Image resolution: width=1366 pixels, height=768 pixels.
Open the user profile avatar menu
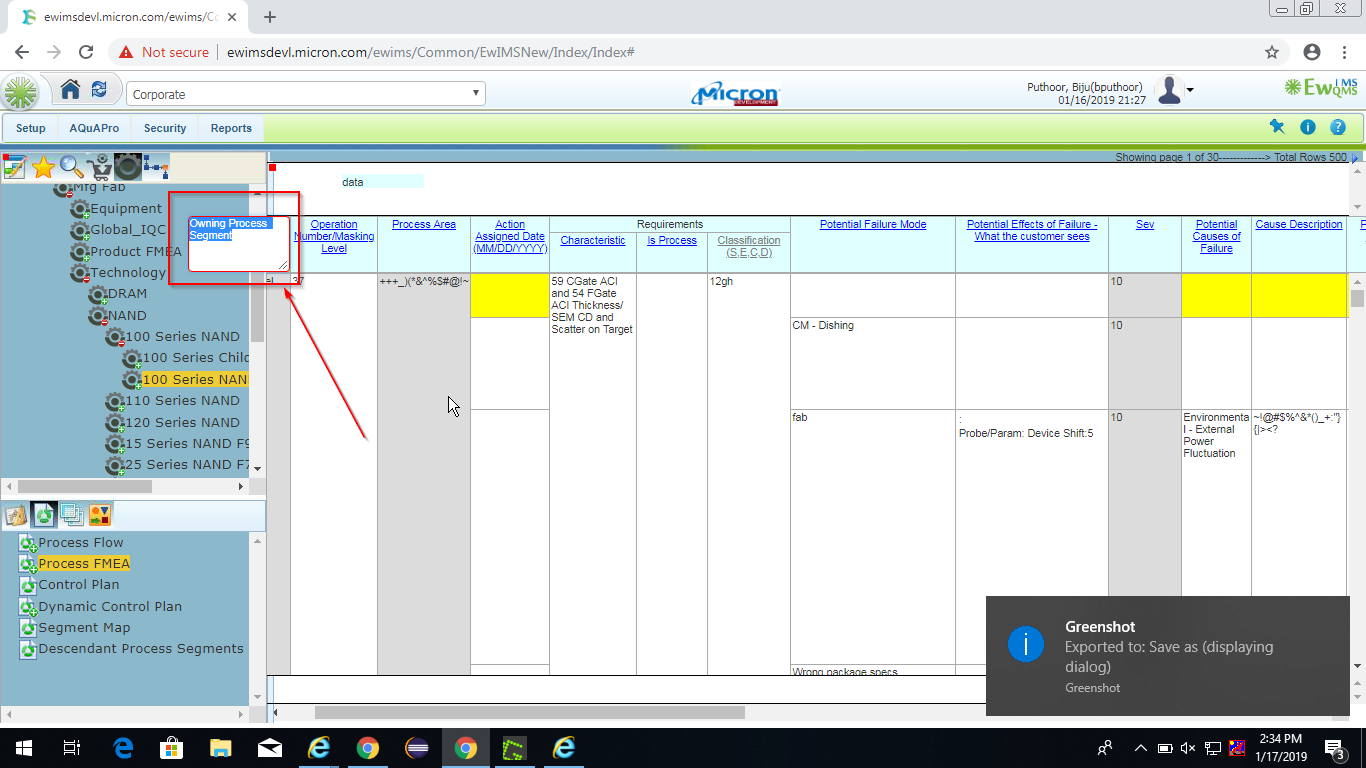(1174, 91)
